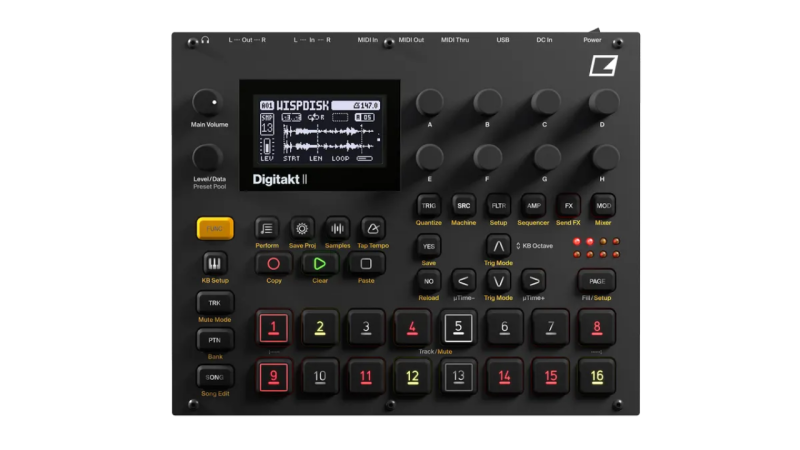800x450 pixels.
Task: Toggle trig key 4
Action: (412, 328)
